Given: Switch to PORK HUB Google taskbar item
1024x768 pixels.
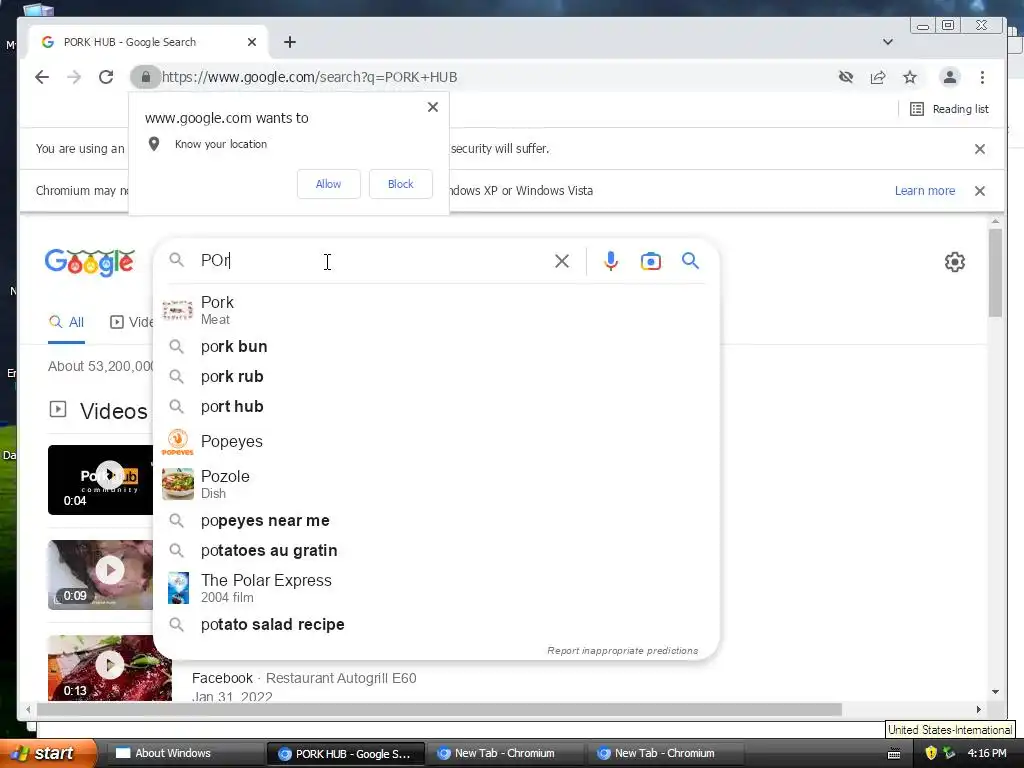Looking at the screenshot, I should pos(346,754).
